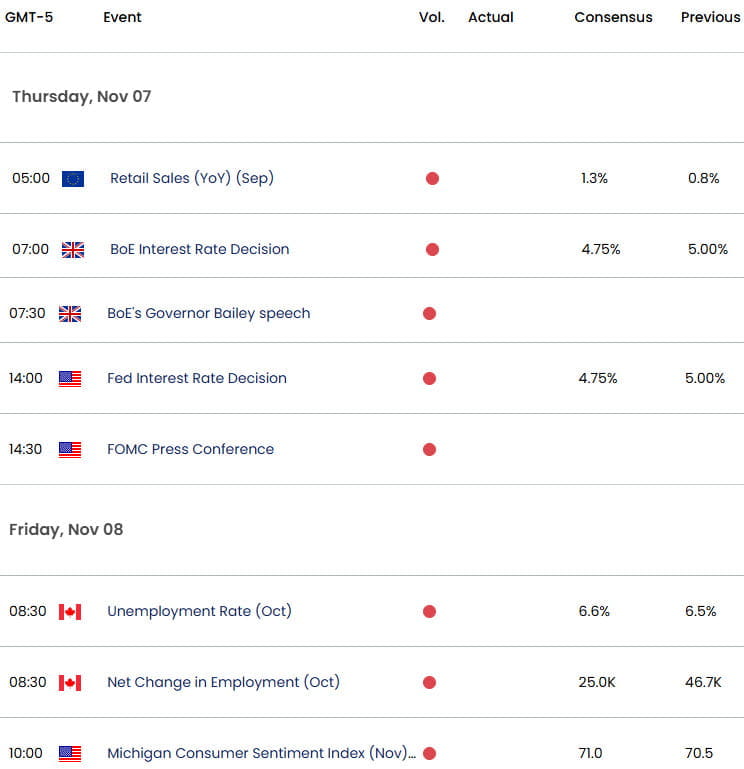The image size is (744, 769).
Task: Click the Vol. column header
Action: point(432,17)
